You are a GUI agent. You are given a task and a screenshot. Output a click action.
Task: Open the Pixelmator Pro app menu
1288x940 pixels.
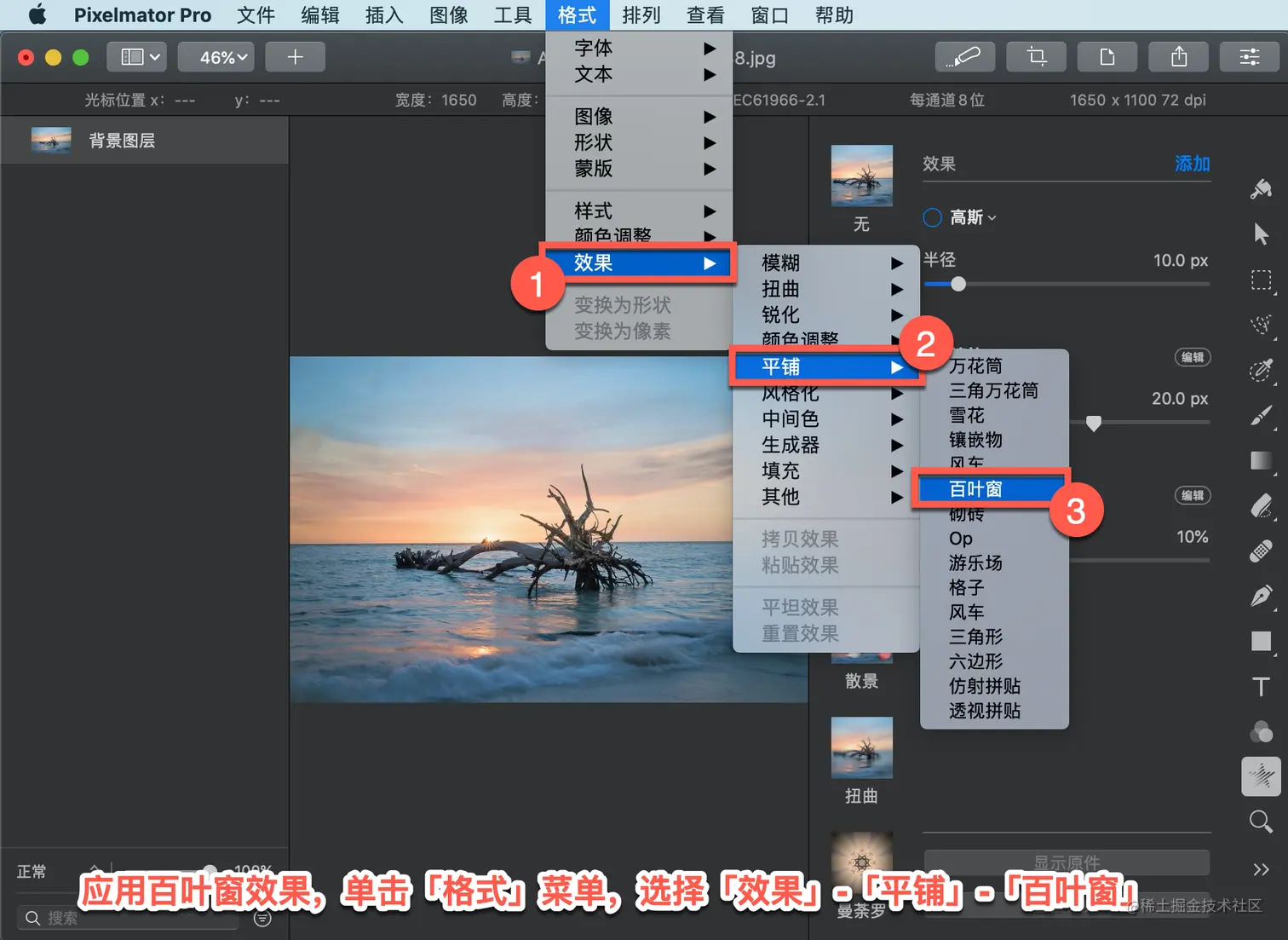(x=142, y=15)
